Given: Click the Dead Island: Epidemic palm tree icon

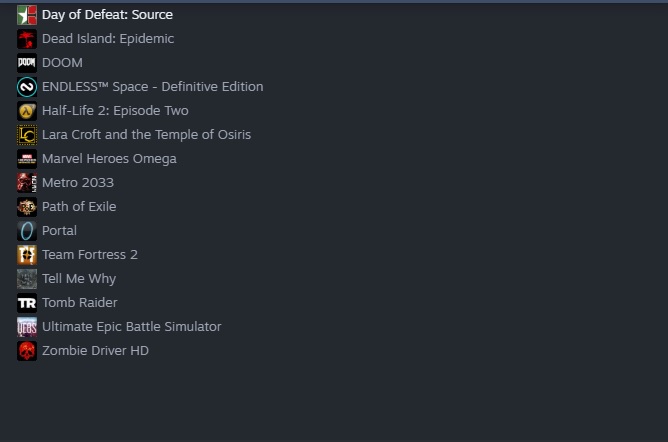Looking at the screenshot, I should click(27, 39).
